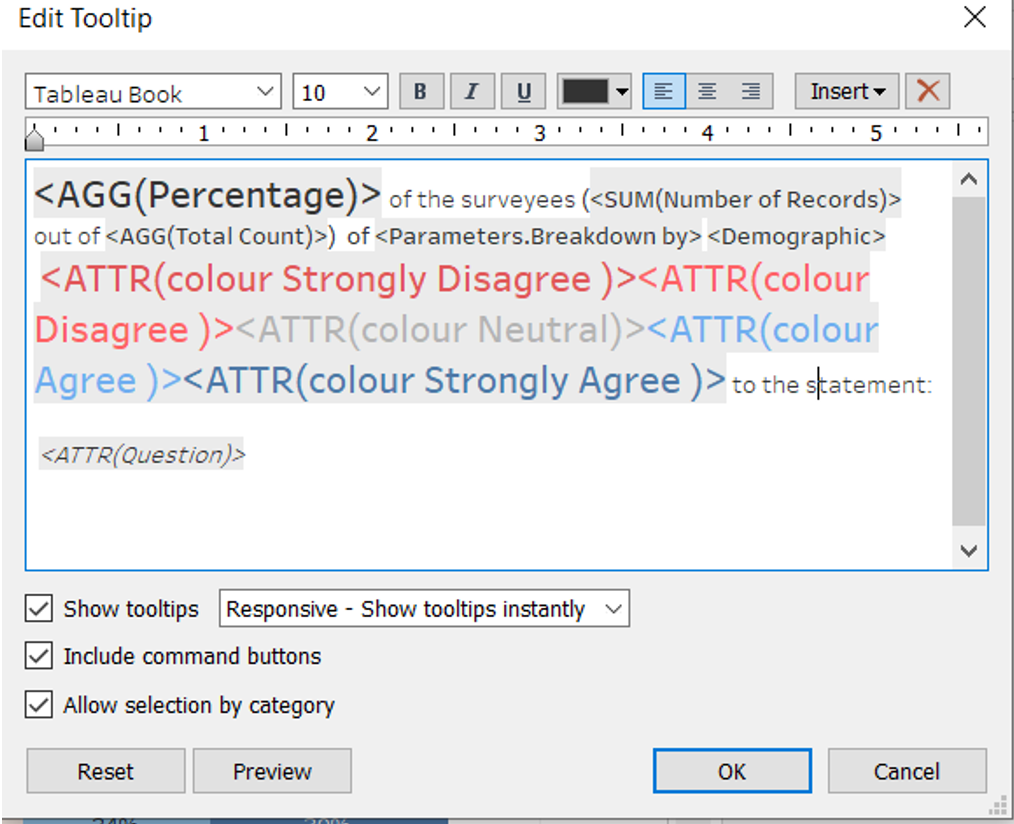Close the Edit Tooltip dialog
Screen dimensions: 1014x824
pyautogui.click(x=973, y=17)
